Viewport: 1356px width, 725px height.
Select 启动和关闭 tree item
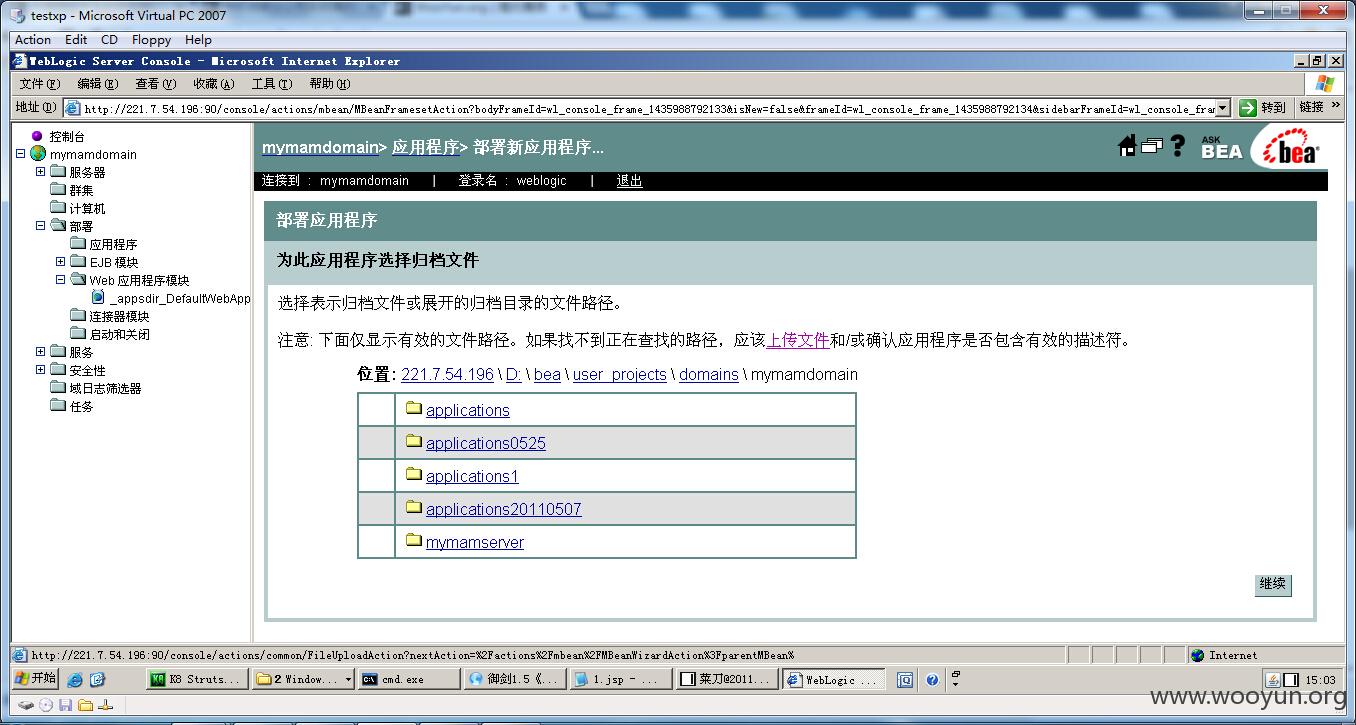coord(119,334)
